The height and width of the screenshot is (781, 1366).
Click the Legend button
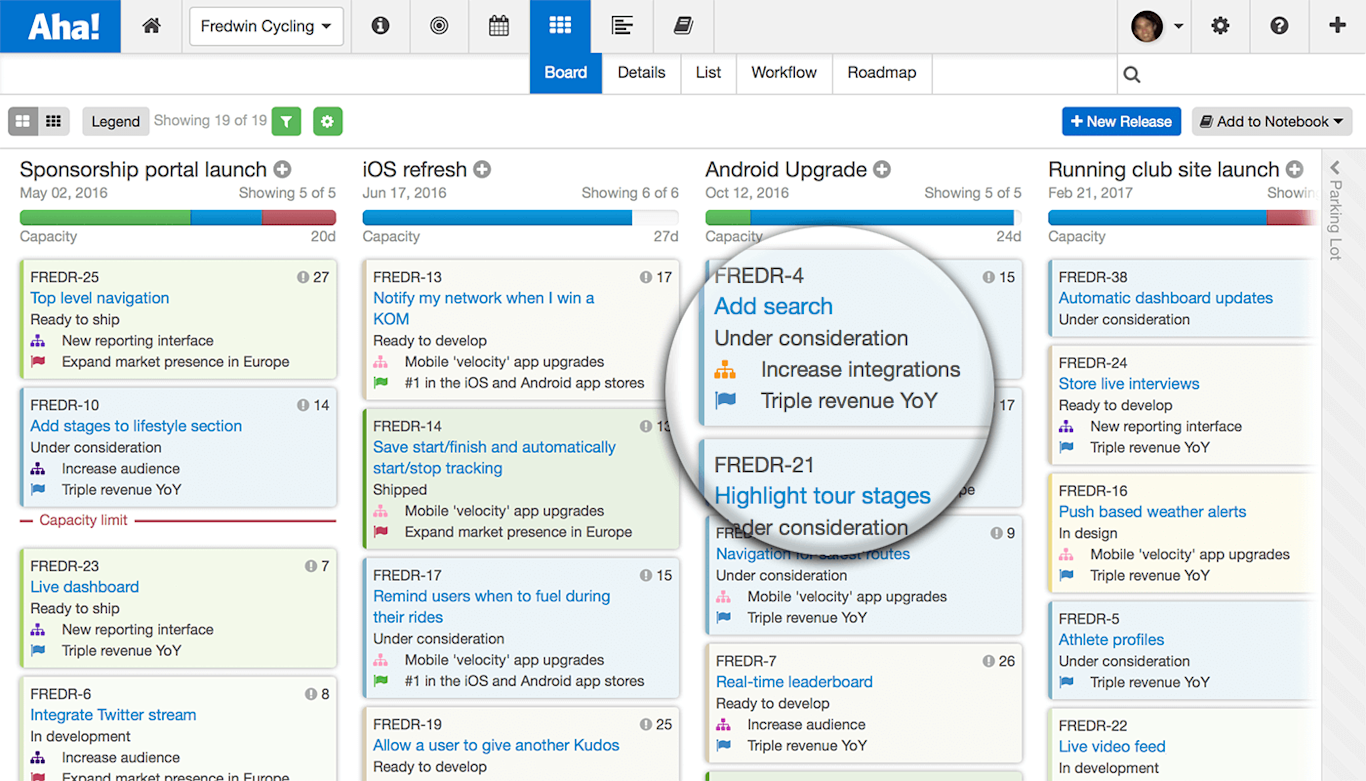(116, 122)
